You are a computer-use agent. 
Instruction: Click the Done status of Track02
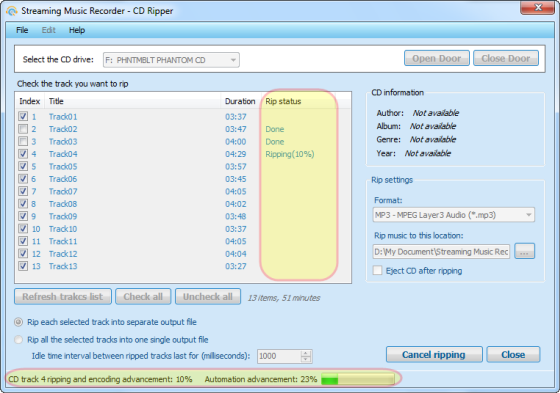point(275,129)
